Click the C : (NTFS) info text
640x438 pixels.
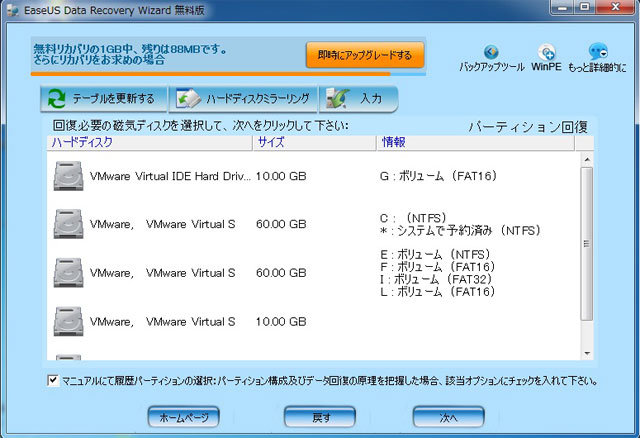click(413, 218)
